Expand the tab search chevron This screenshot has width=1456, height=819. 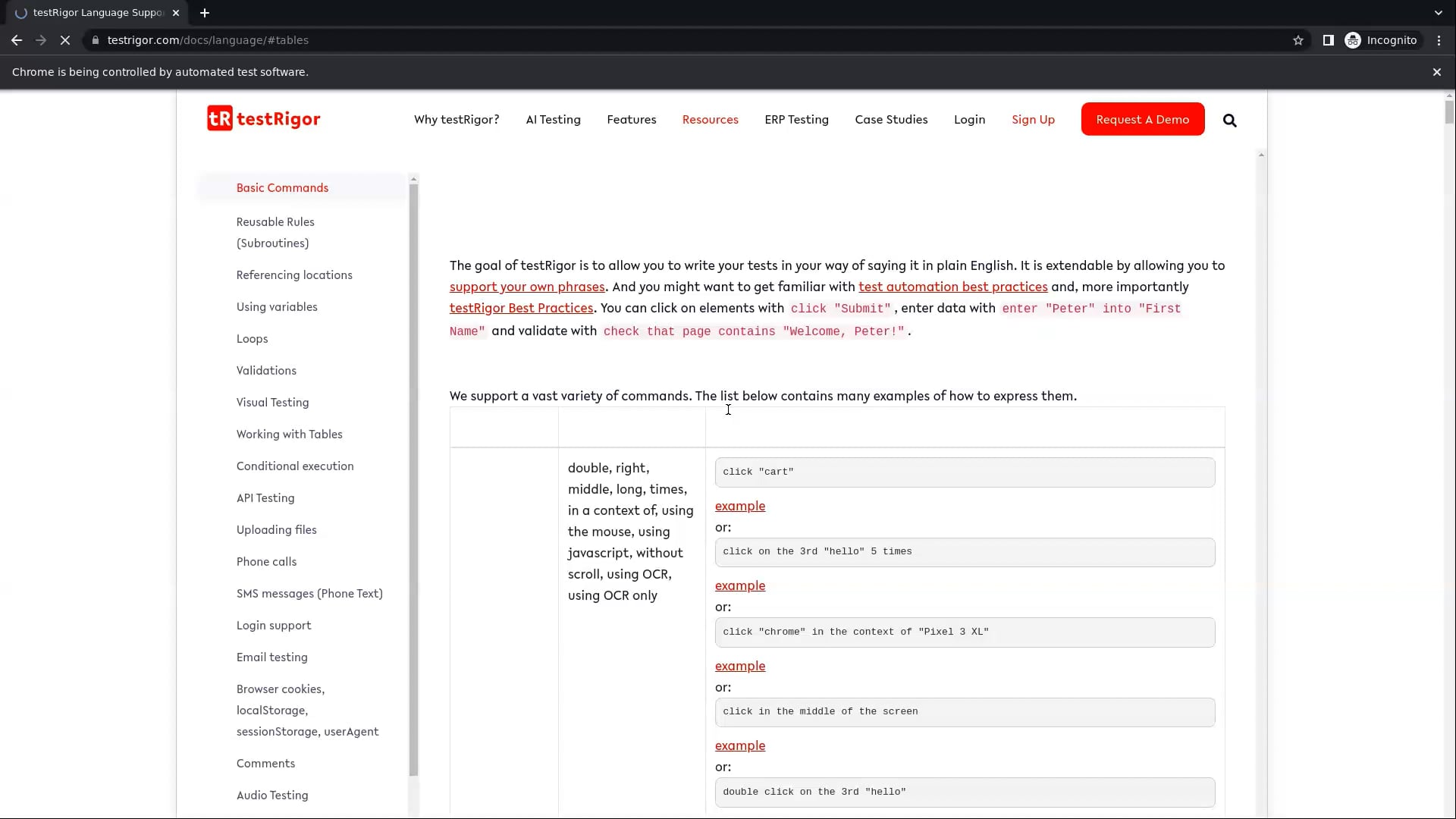[x=1438, y=13]
